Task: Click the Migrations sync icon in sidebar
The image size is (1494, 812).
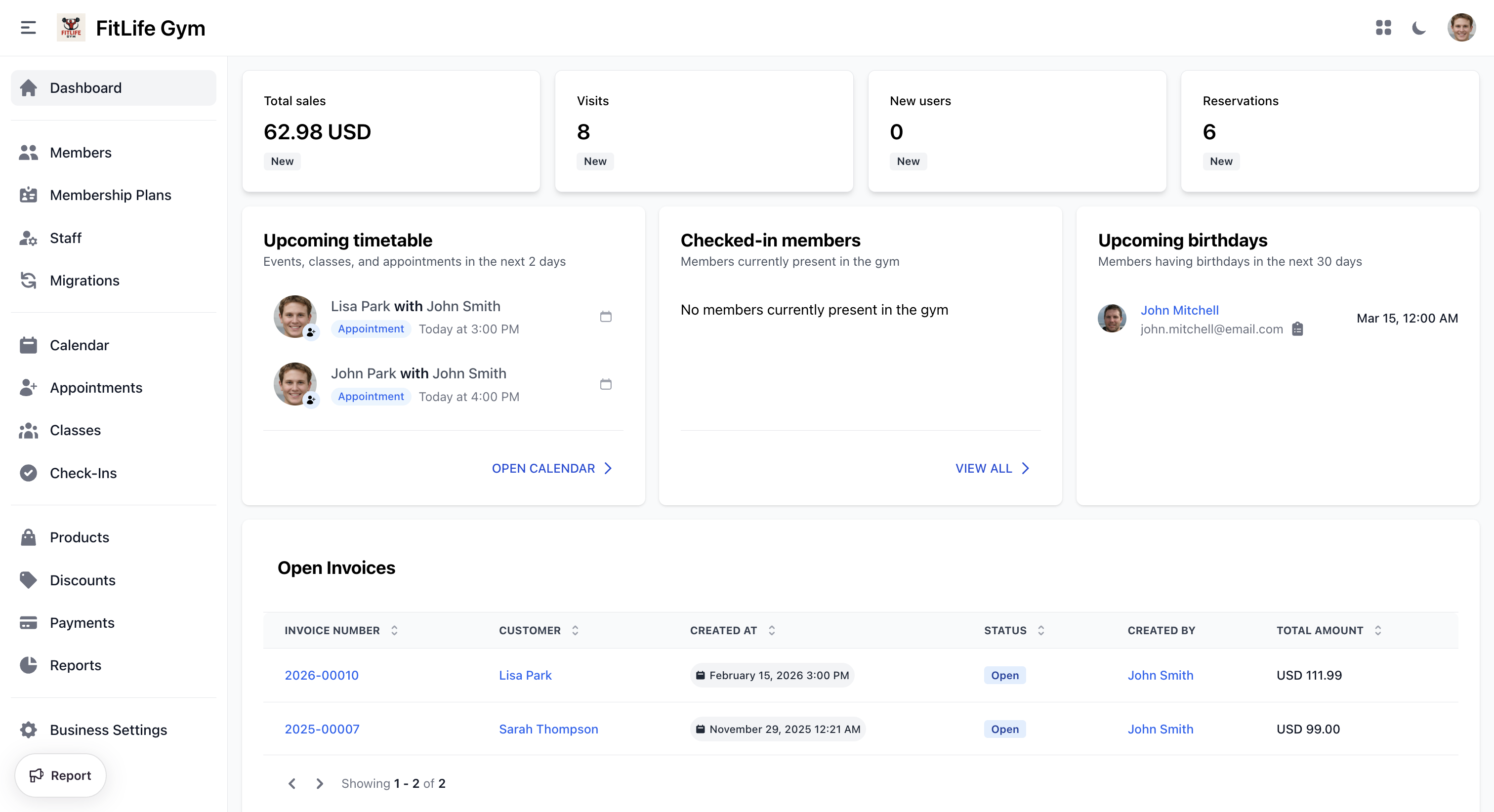Action: pos(29,280)
